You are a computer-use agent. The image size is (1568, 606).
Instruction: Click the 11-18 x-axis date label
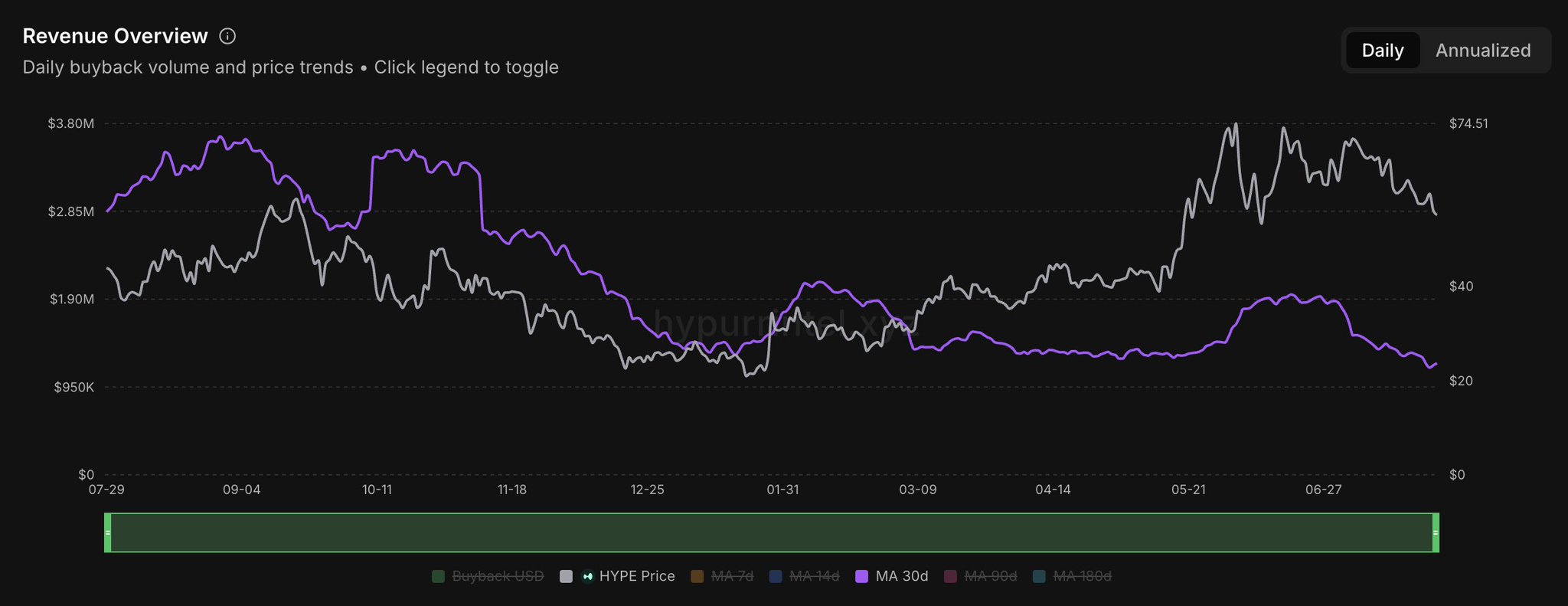[512, 490]
